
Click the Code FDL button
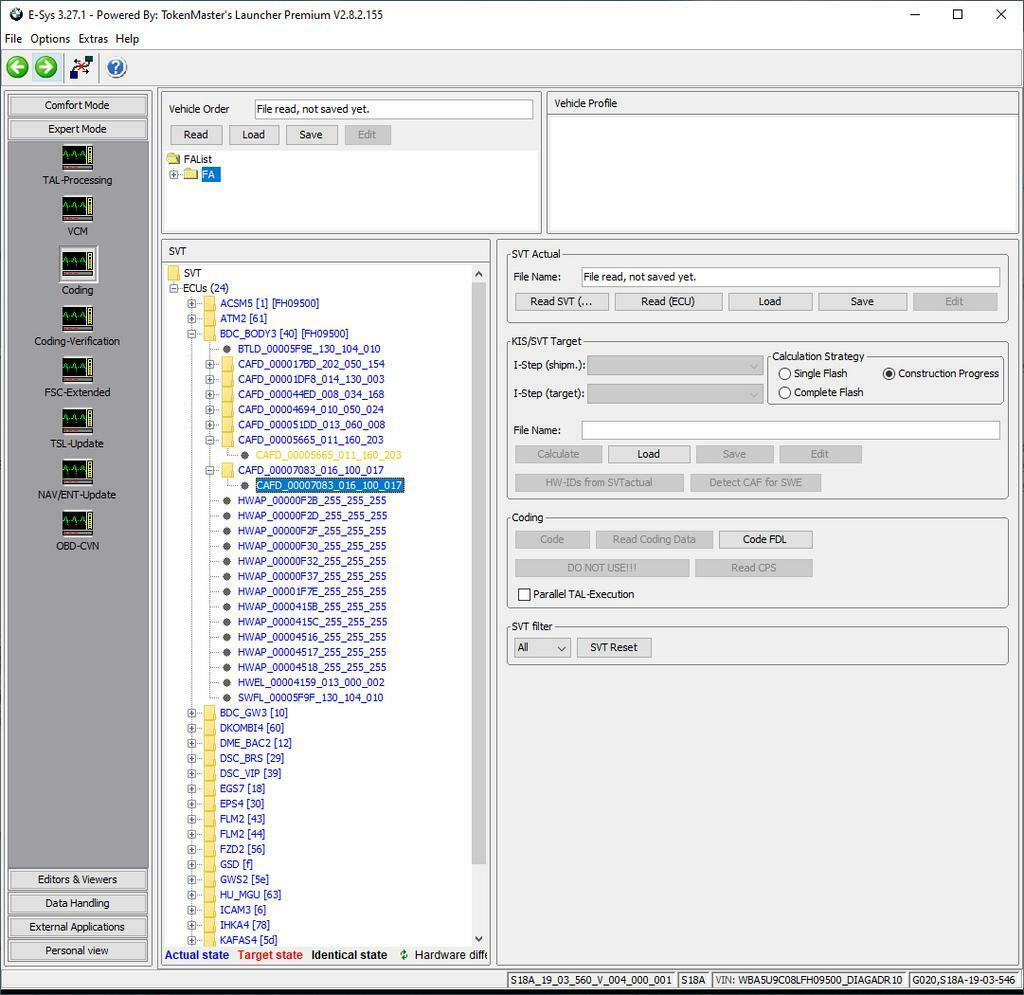click(765, 539)
